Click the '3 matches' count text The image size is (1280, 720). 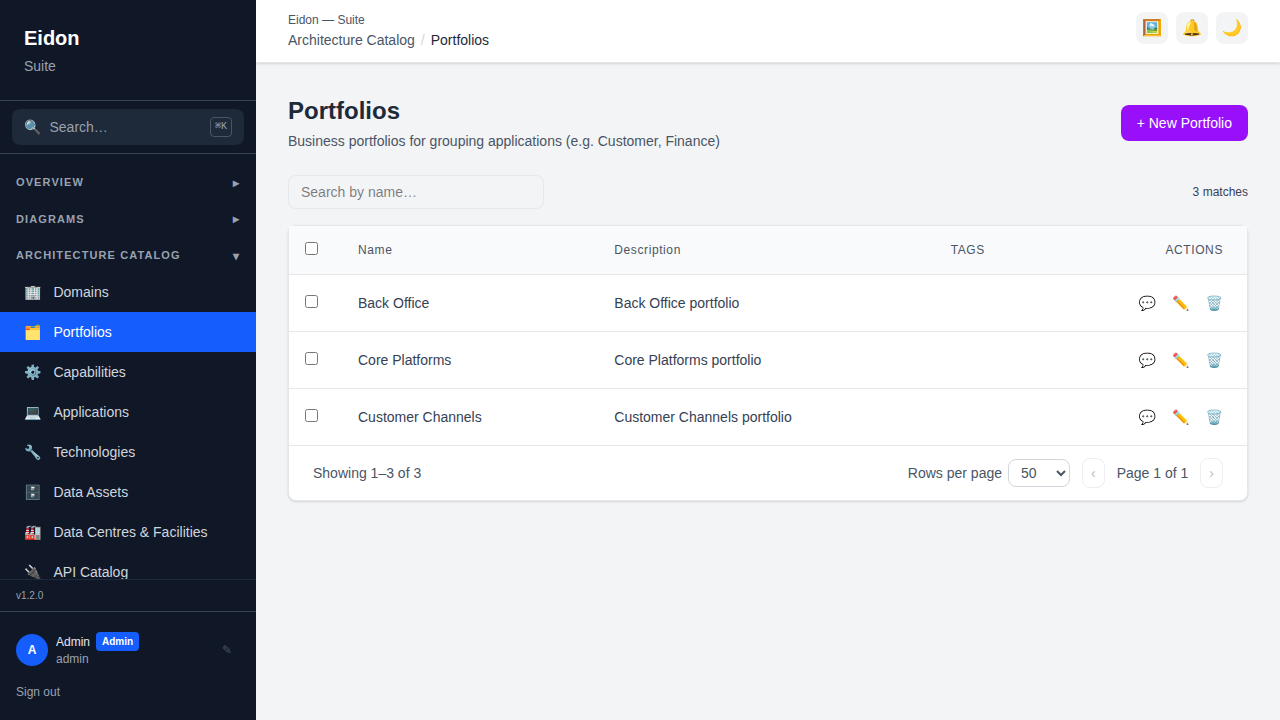[x=1220, y=192]
